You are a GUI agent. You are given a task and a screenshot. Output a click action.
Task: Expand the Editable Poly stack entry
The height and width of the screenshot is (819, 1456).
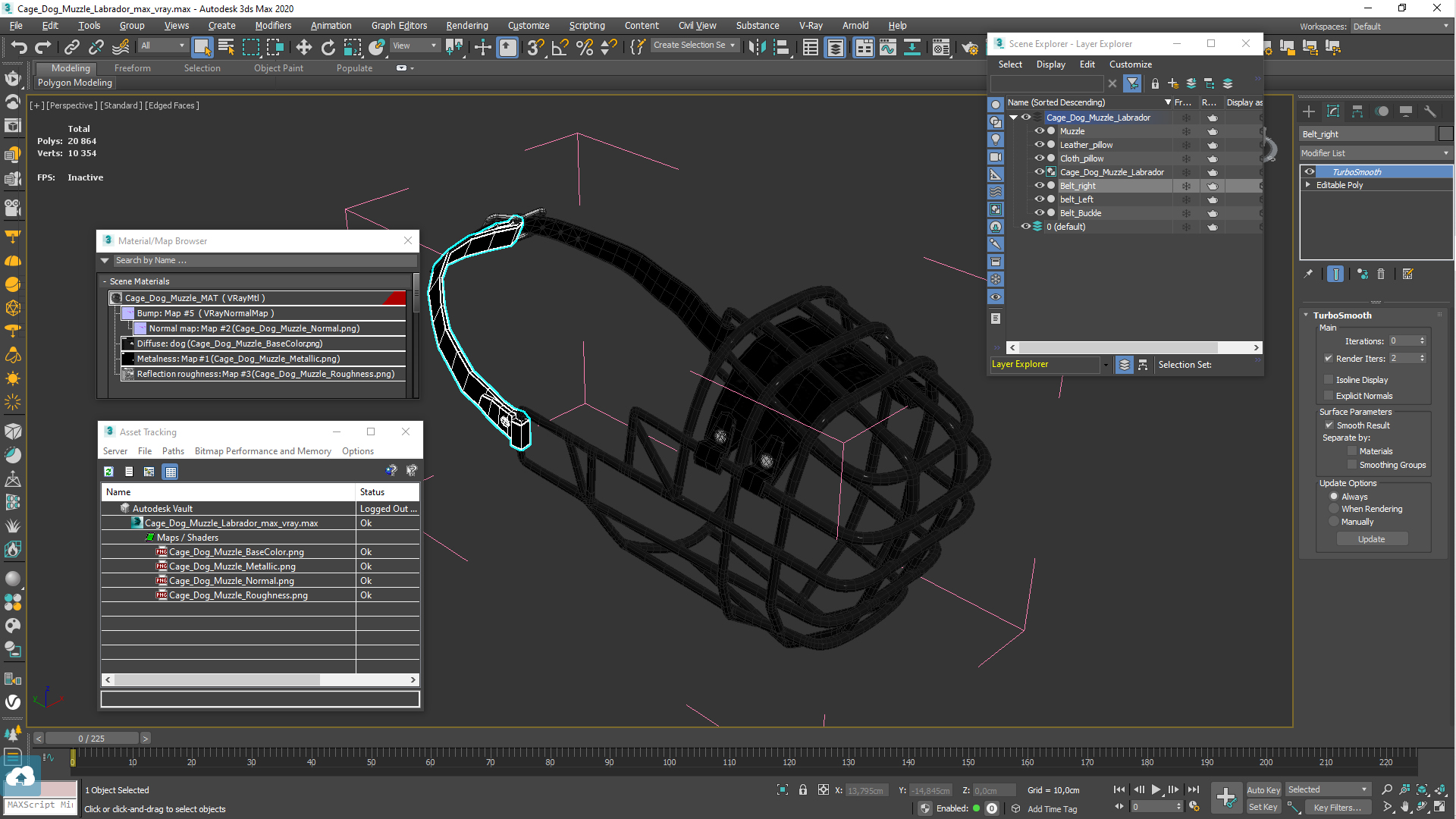pos(1308,185)
